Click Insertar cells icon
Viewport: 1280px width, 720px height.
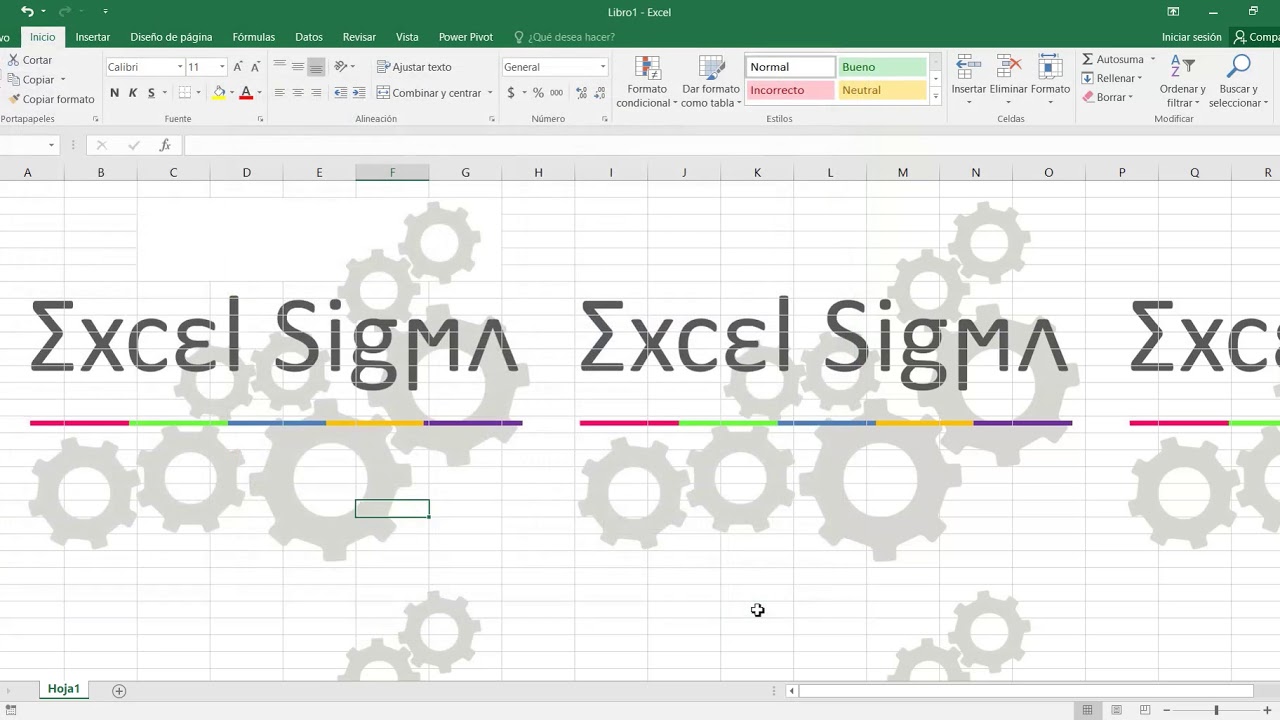click(968, 68)
